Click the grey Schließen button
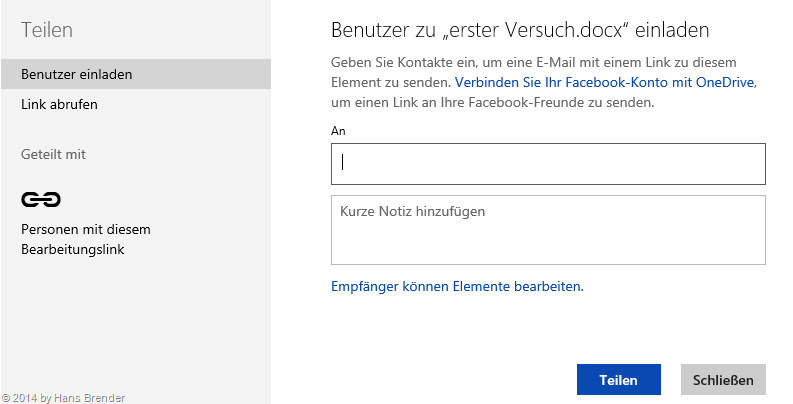 click(723, 380)
